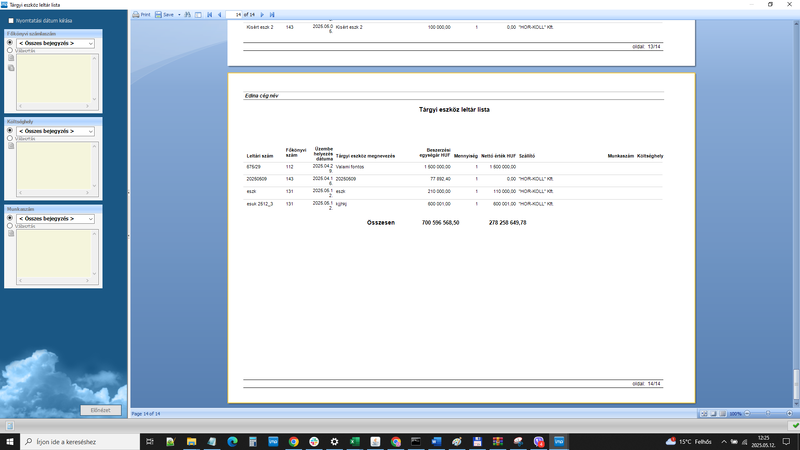Go to next page of report

pos(262,15)
